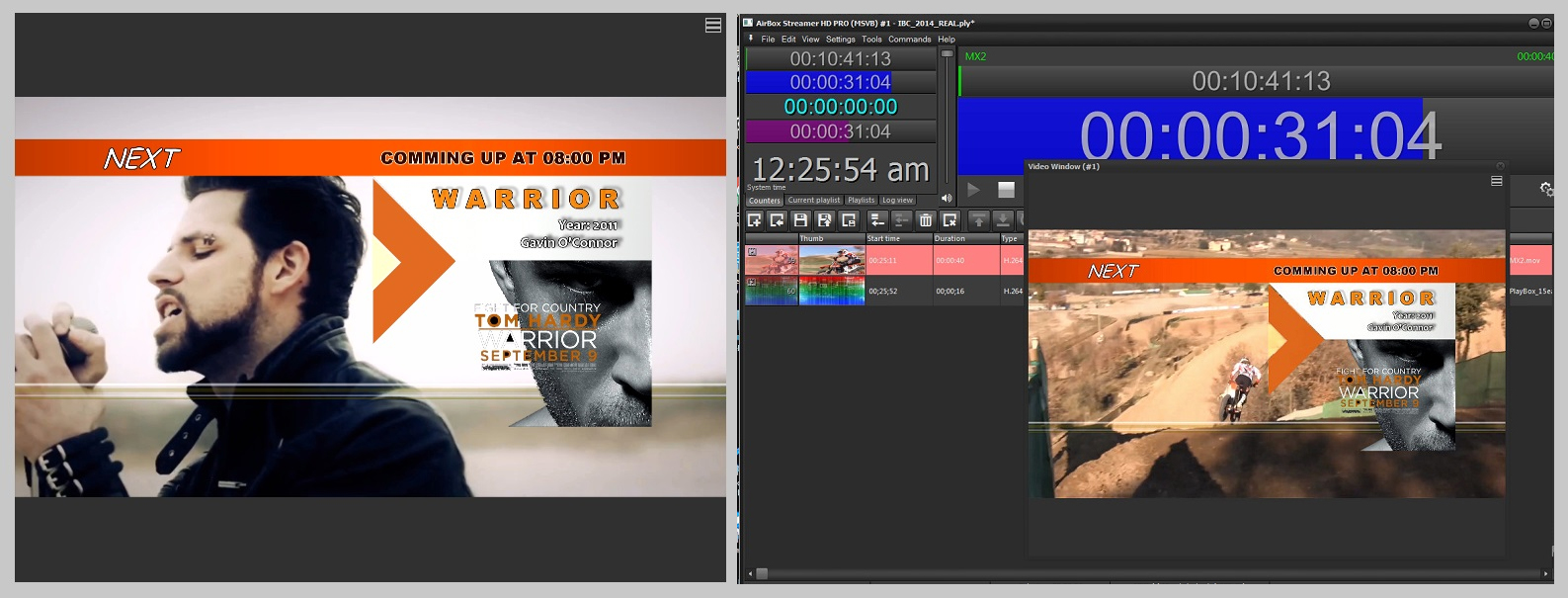Screen dimensions: 1568x598
Task: Click the toolbar icon right of Save As
Action: pyautogui.click(x=849, y=220)
